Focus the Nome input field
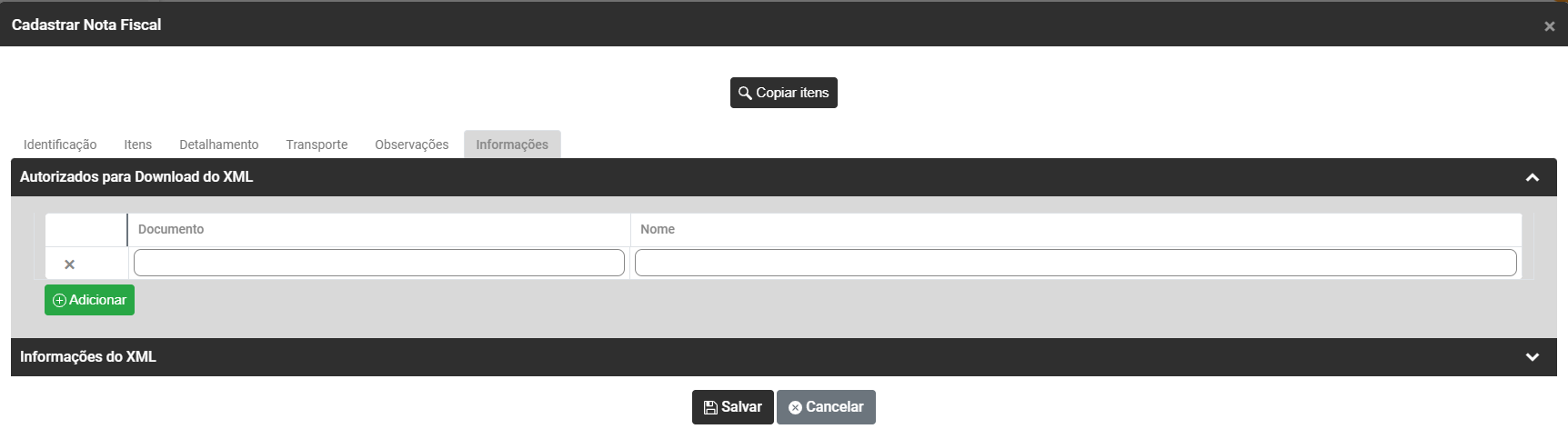 (1075, 263)
